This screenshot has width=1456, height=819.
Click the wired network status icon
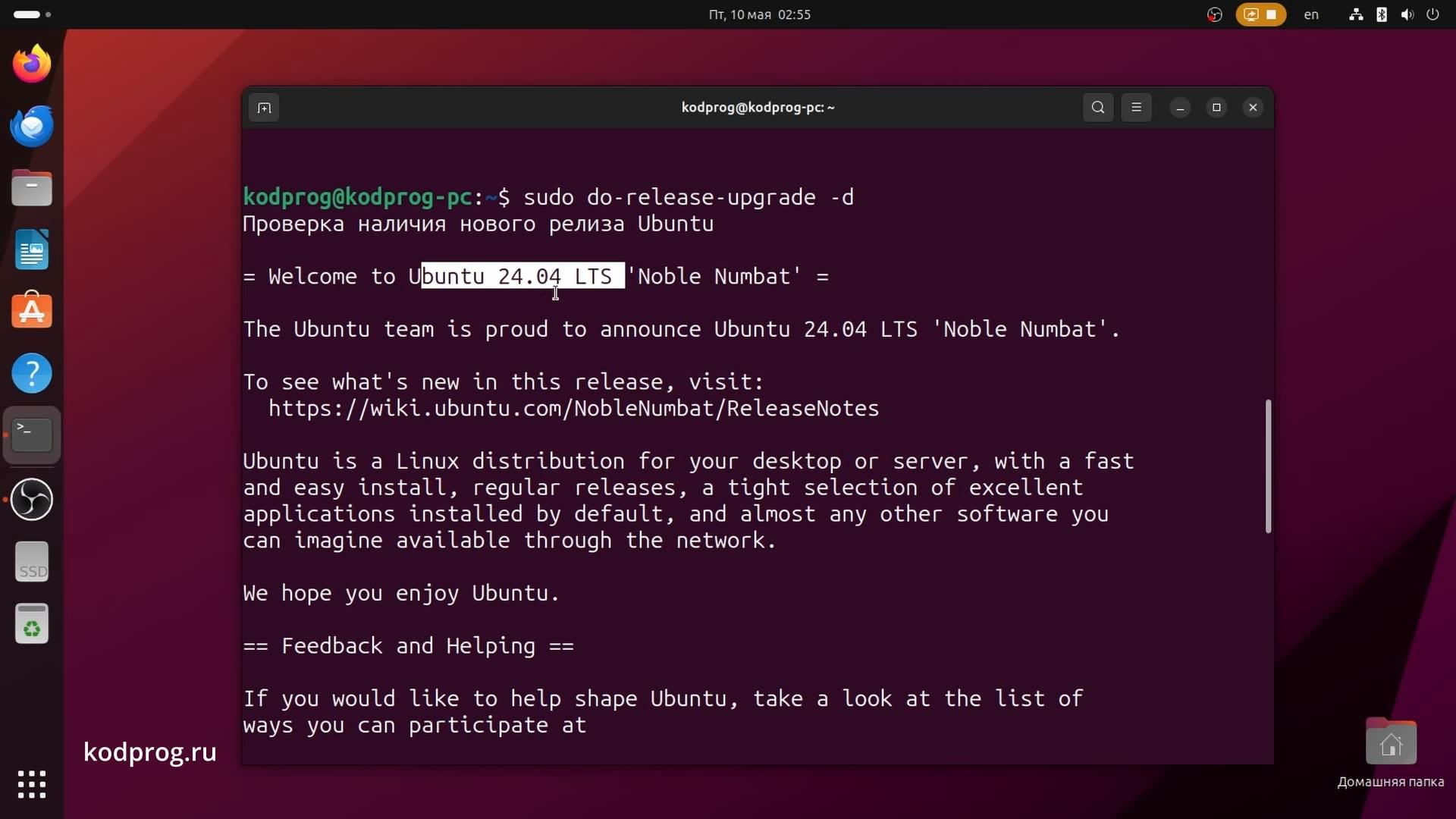coord(1356,14)
